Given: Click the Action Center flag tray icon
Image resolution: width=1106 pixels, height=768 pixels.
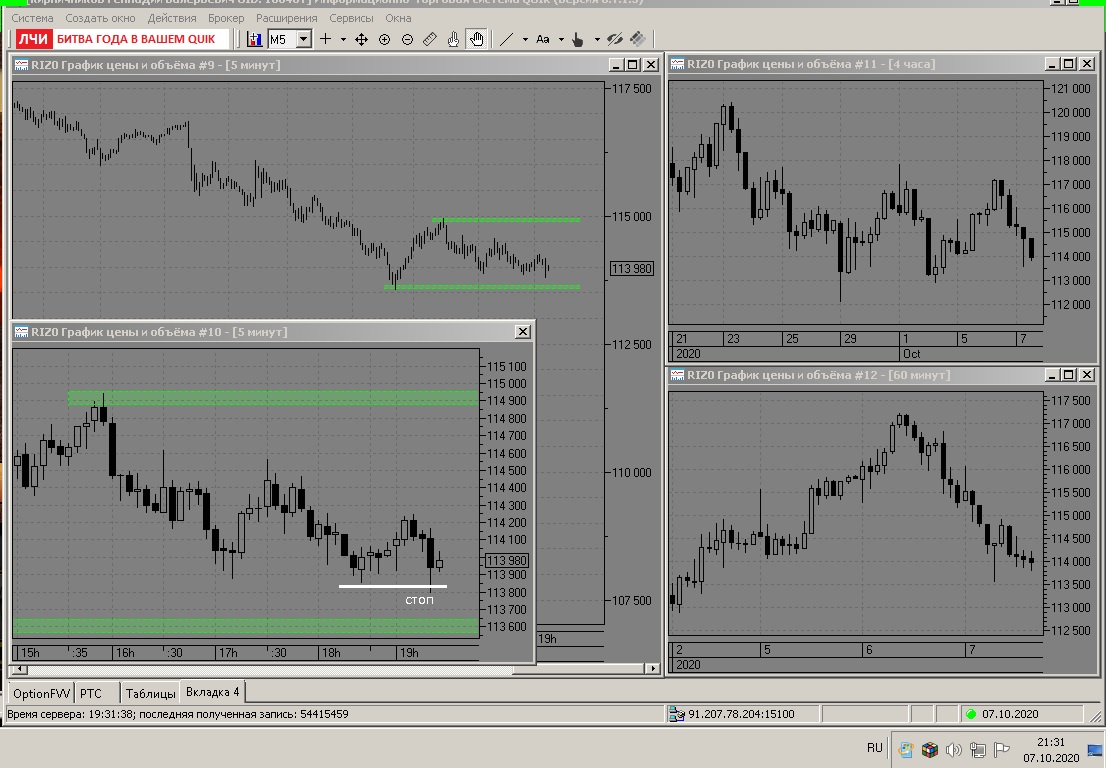Looking at the screenshot, I should (x=1002, y=750).
